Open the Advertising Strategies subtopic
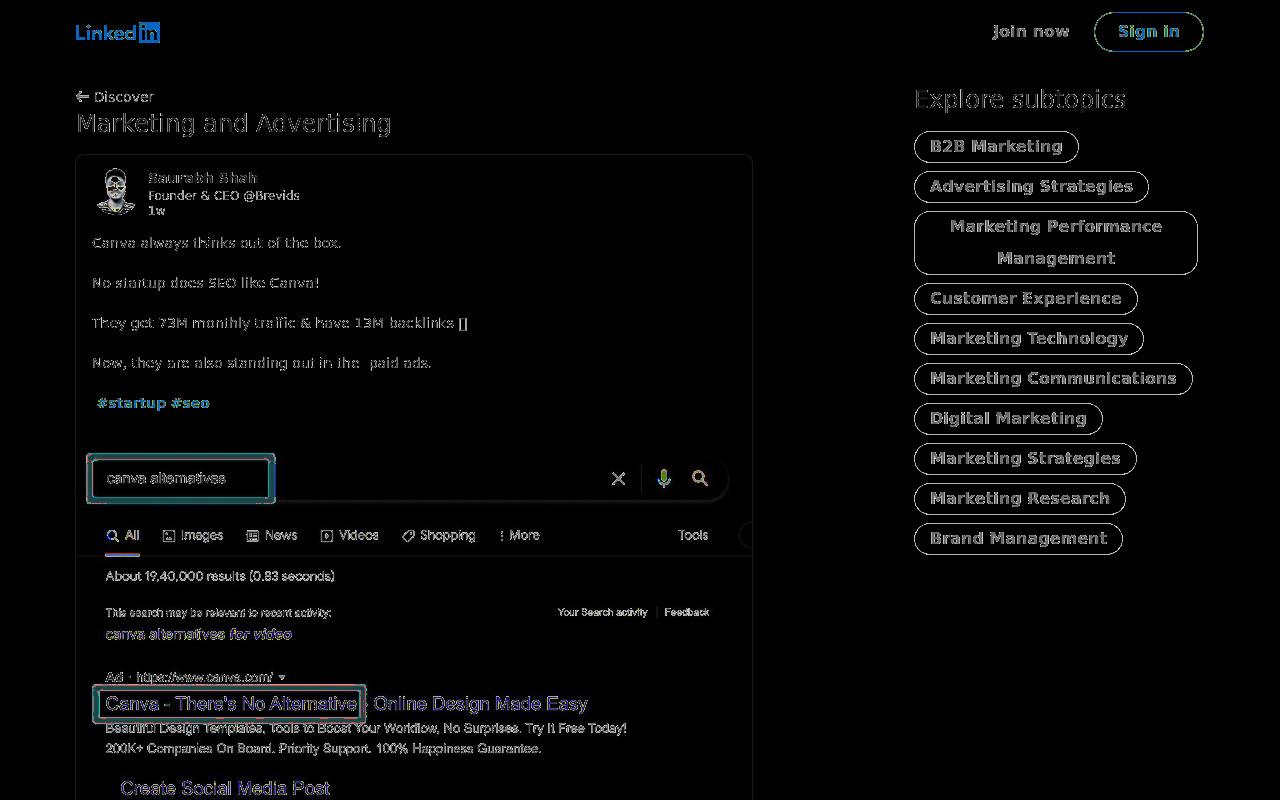1280x800 pixels. tap(1031, 186)
